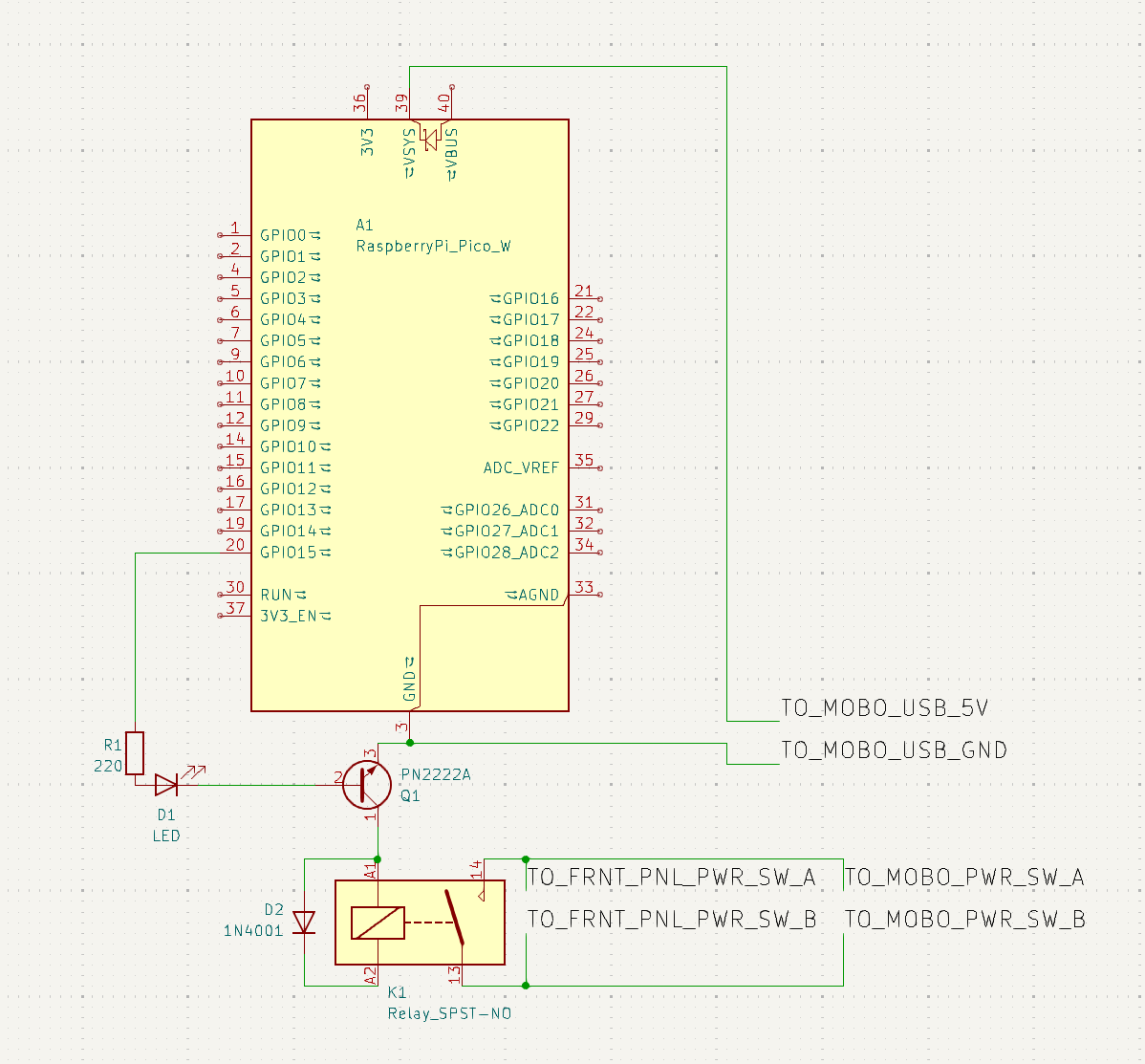1145x1064 pixels.
Task: Click the GPIO10 pin name
Action: [x=289, y=447]
